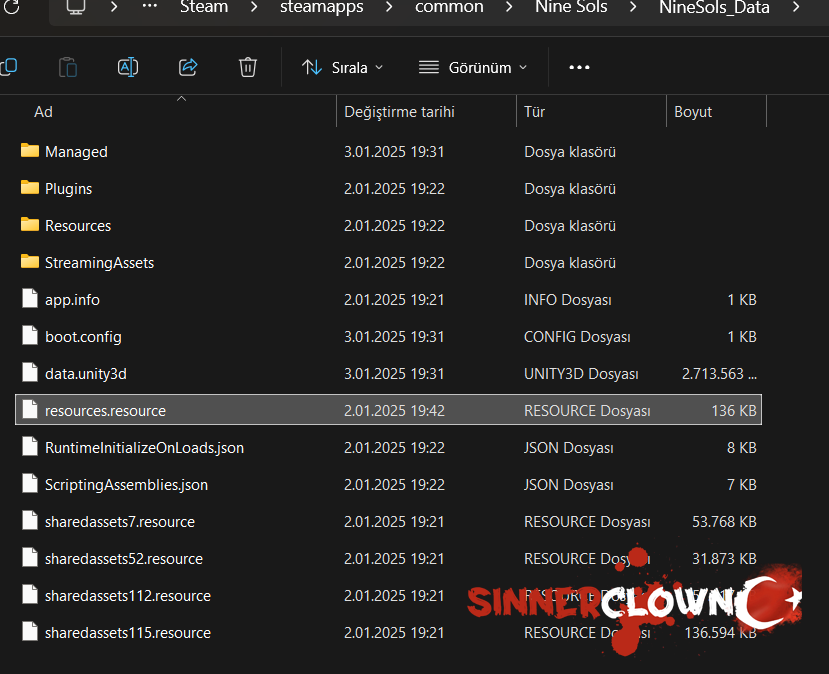
Task: Sort by the Ad name column header
Action: tap(43, 112)
